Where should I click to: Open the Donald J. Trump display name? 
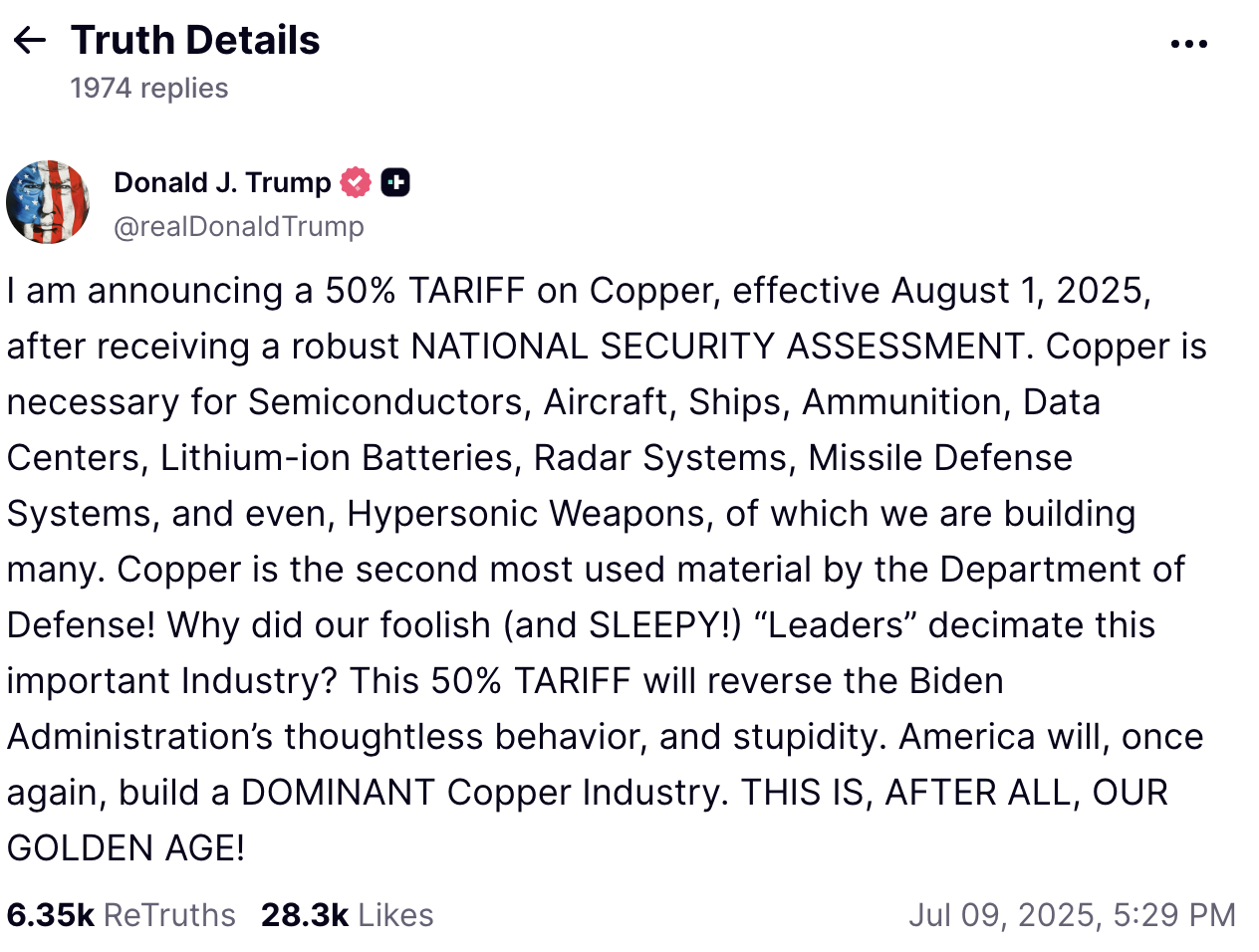pos(222,182)
